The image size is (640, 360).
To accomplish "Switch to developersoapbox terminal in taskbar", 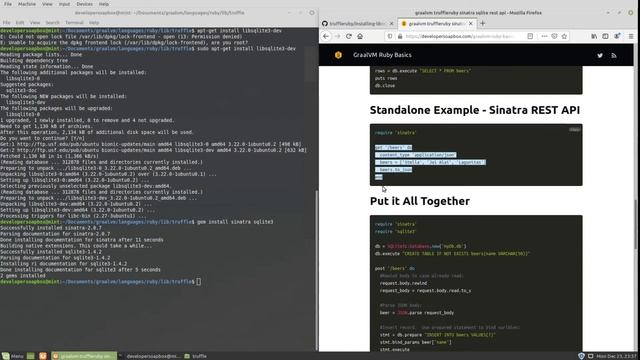I will coord(149,356).
